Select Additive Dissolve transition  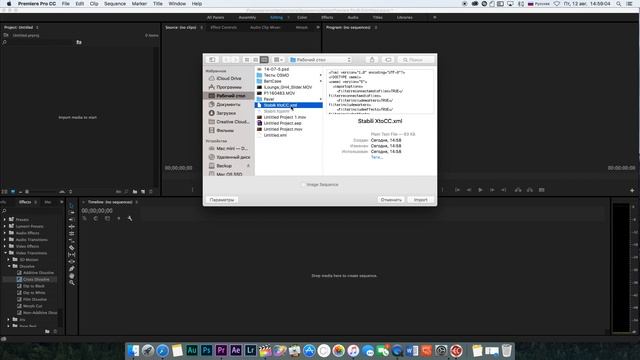point(38,273)
